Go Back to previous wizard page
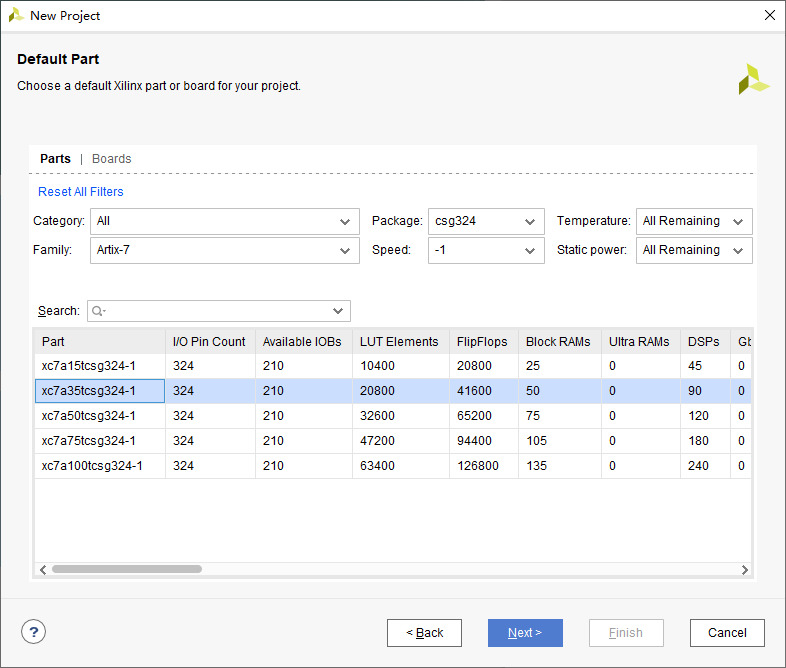This screenshot has height=668, width=786. pos(424,633)
